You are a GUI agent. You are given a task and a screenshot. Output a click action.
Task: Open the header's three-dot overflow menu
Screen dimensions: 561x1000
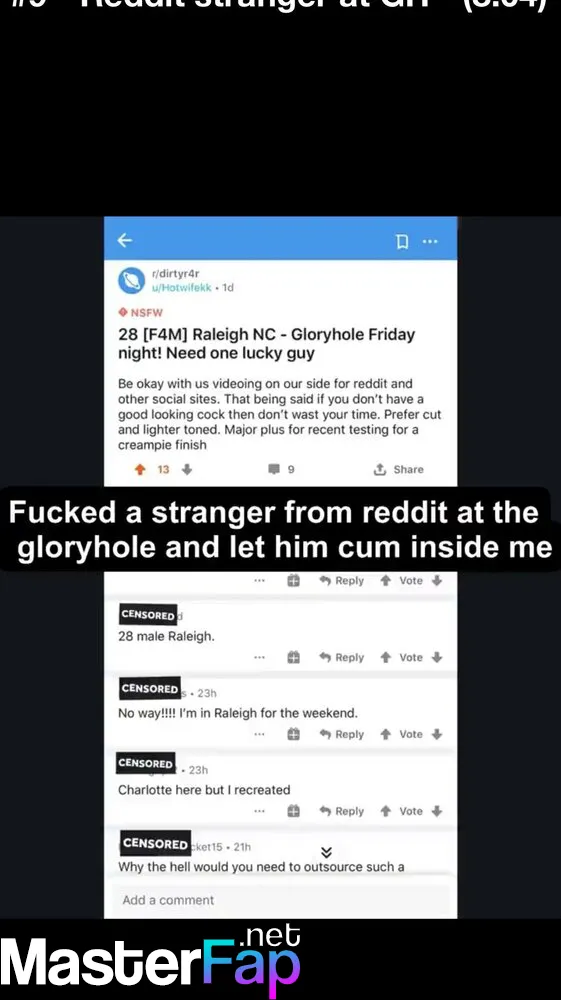click(430, 241)
